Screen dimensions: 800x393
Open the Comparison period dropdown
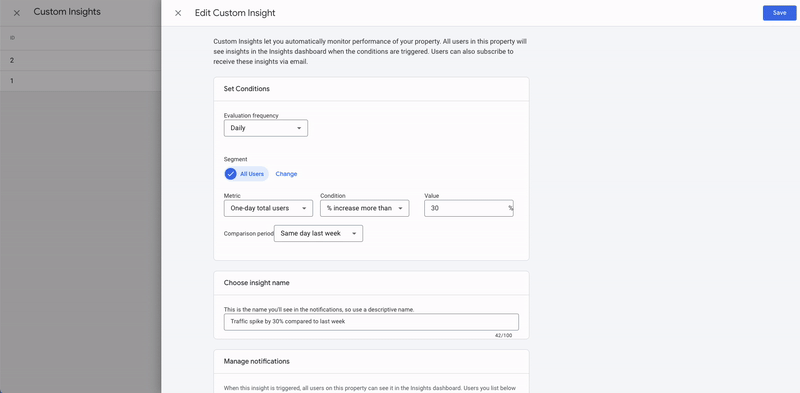pyautogui.click(x=318, y=234)
